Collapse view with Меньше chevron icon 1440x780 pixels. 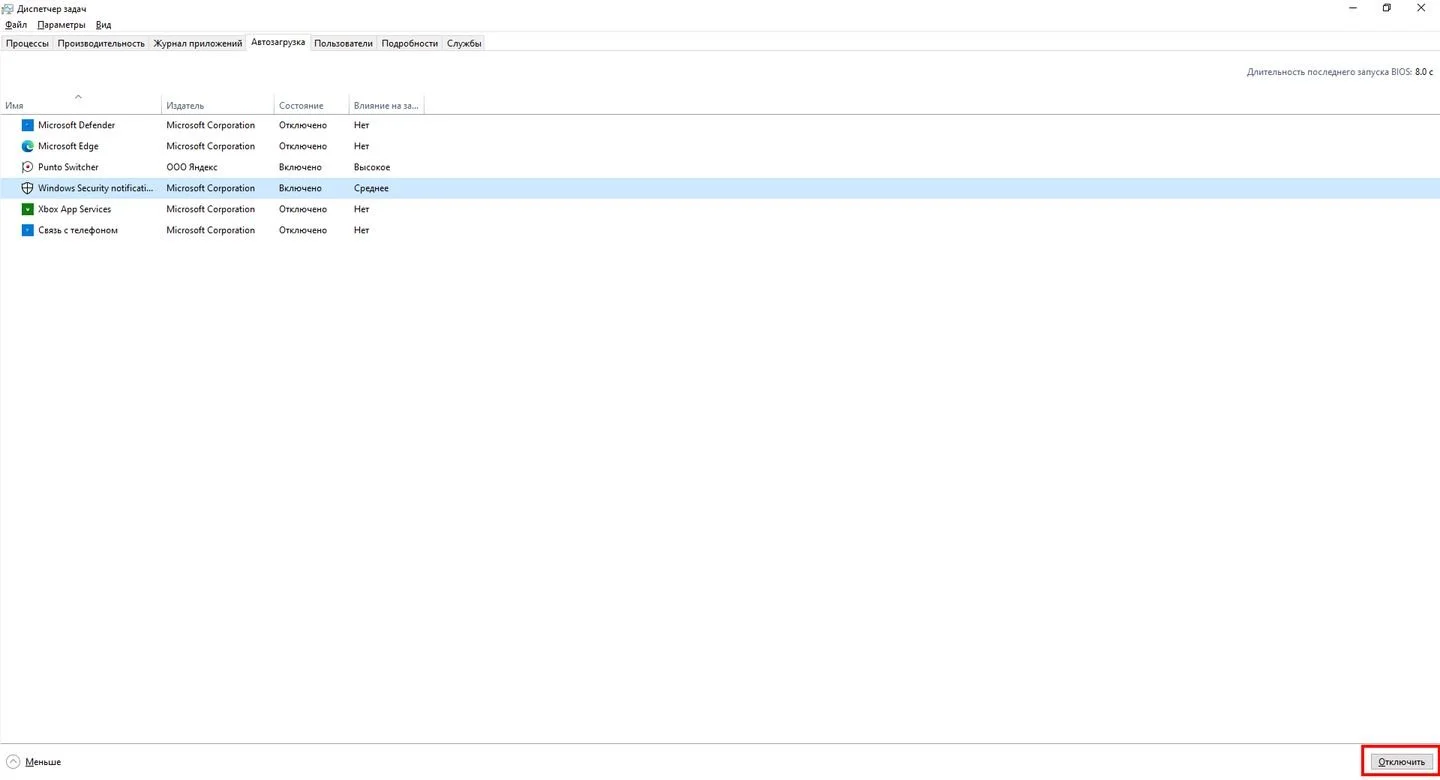coord(13,761)
